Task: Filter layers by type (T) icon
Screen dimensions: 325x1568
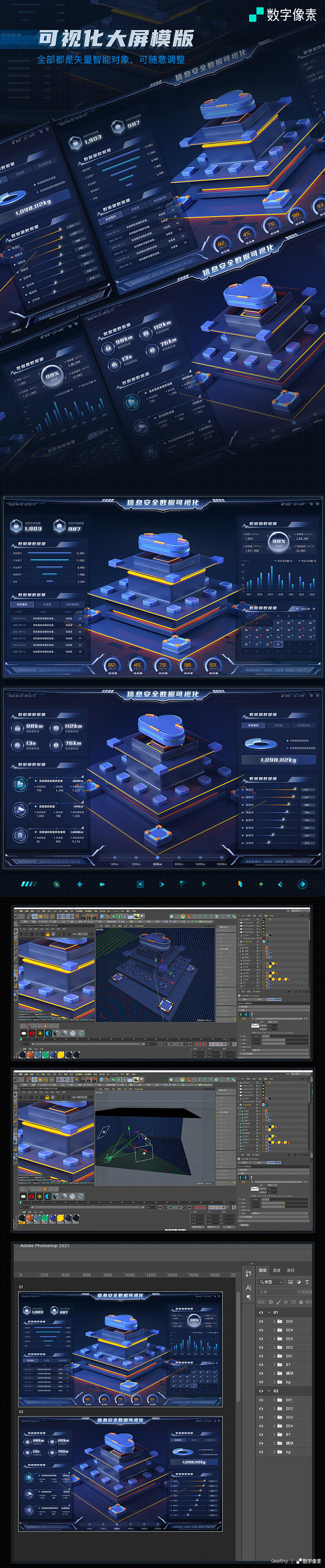Action: point(307,1282)
